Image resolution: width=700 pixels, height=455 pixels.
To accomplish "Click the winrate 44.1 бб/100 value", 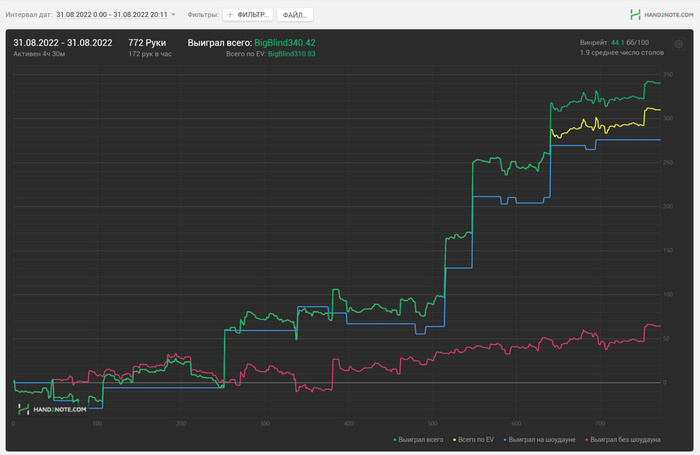I will point(630,42).
